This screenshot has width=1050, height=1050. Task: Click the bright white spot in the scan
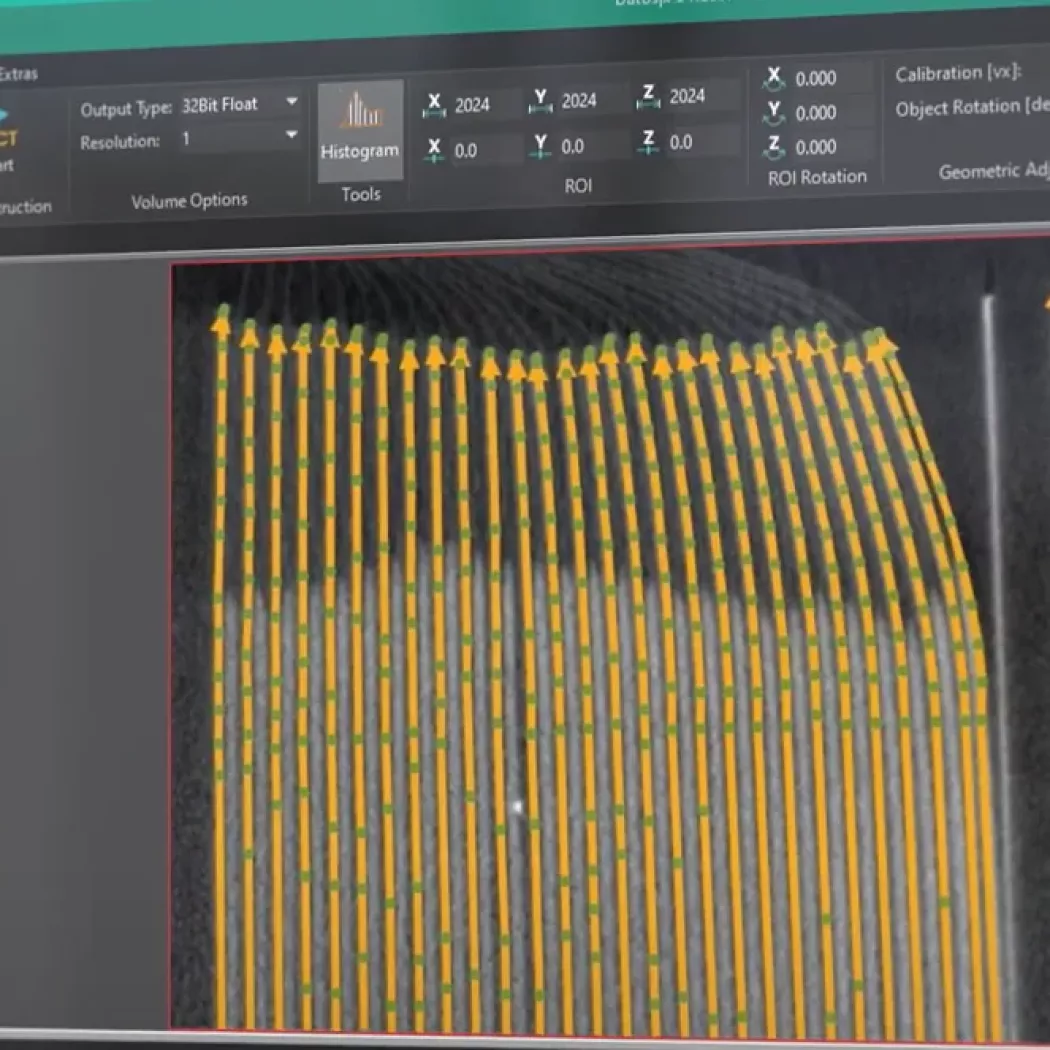coord(517,805)
